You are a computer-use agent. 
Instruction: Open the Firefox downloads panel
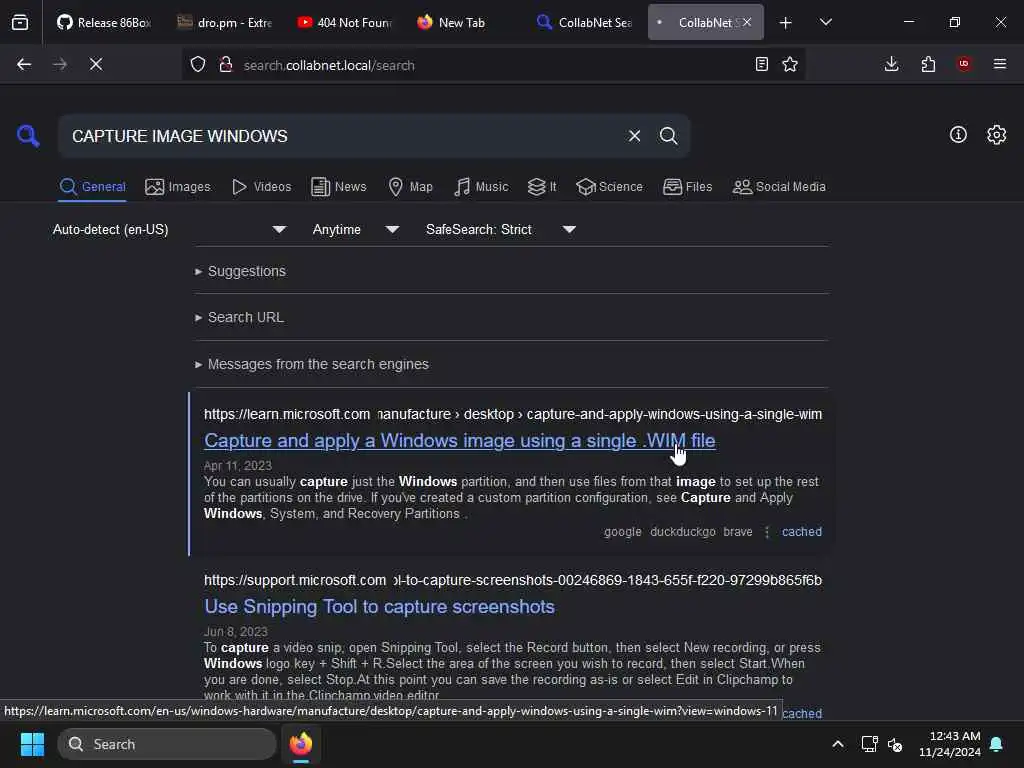(x=891, y=64)
